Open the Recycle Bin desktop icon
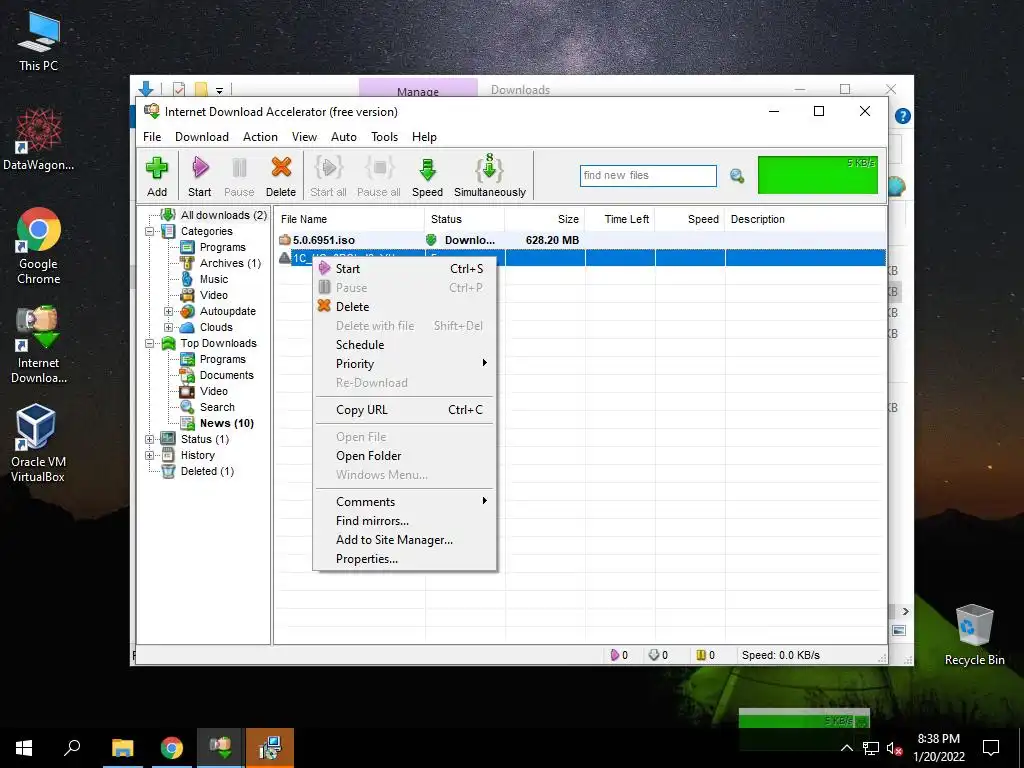The image size is (1024, 768). [974, 635]
